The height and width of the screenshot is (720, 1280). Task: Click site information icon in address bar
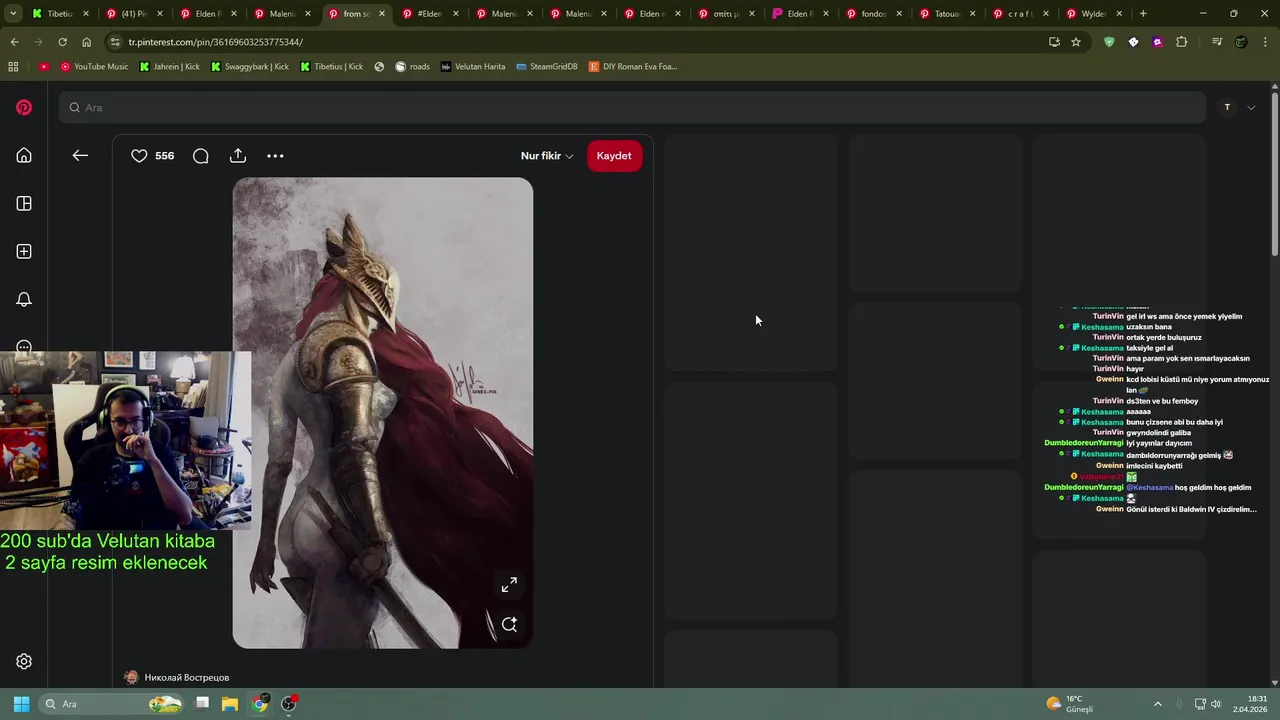115,42
